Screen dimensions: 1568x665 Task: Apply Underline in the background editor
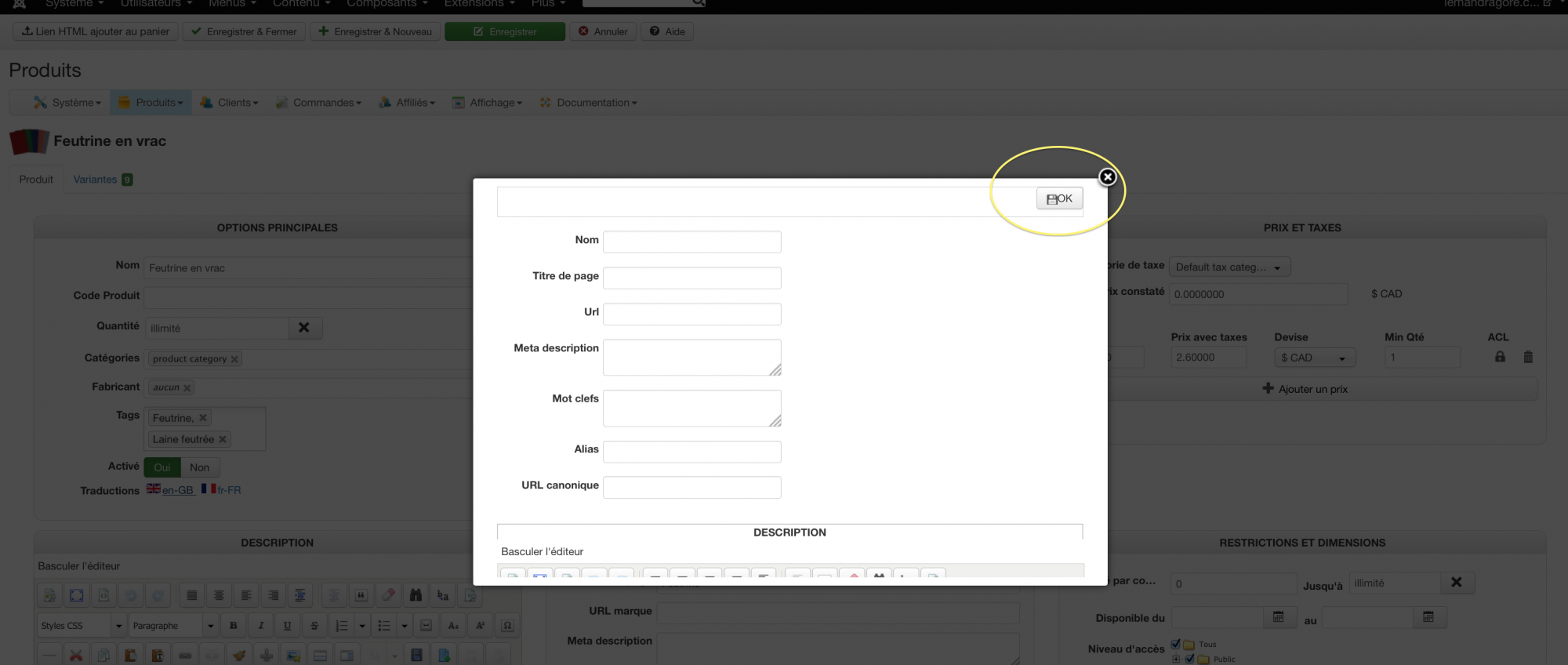[x=287, y=626]
